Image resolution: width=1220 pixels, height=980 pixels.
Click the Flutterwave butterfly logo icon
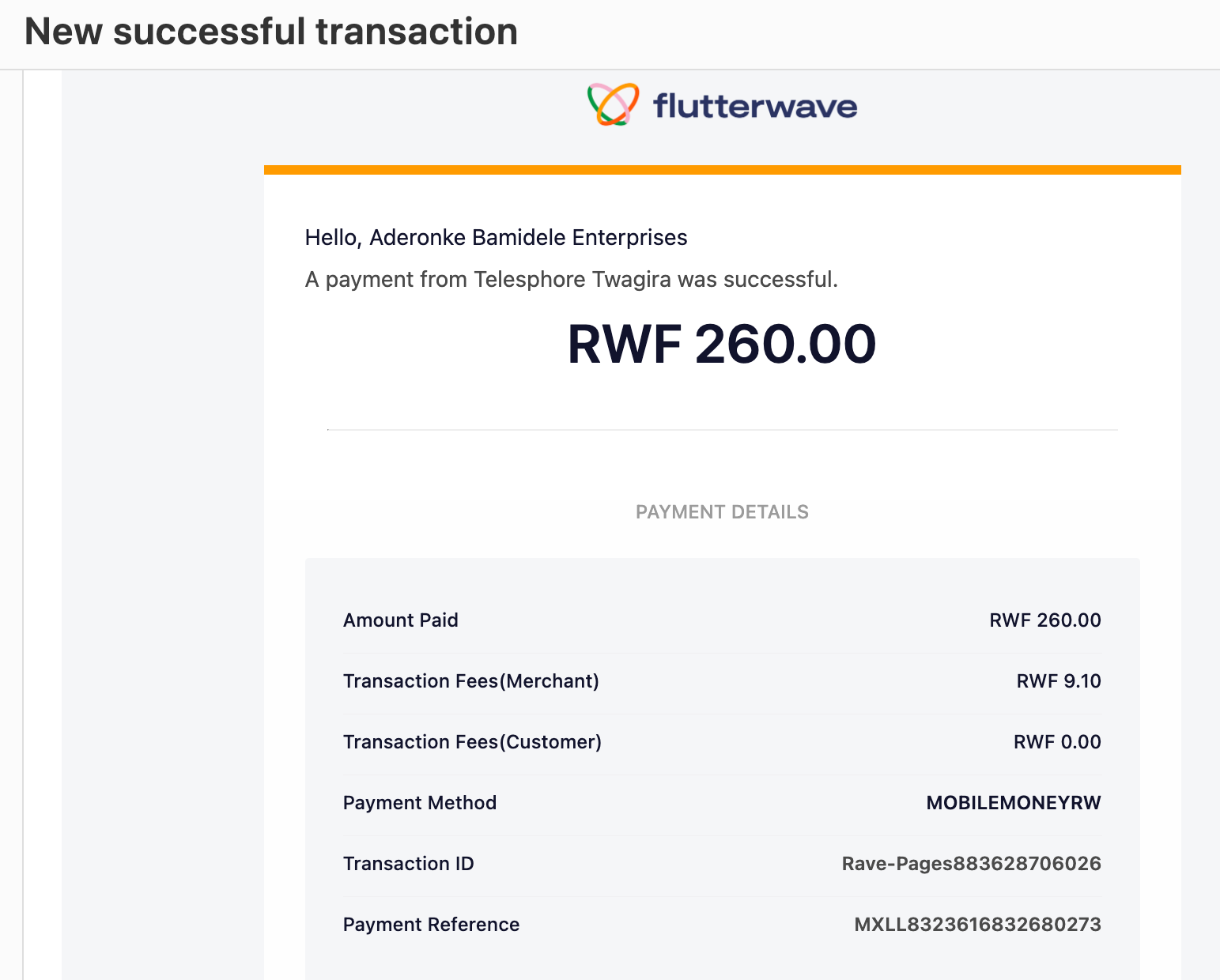tap(614, 104)
